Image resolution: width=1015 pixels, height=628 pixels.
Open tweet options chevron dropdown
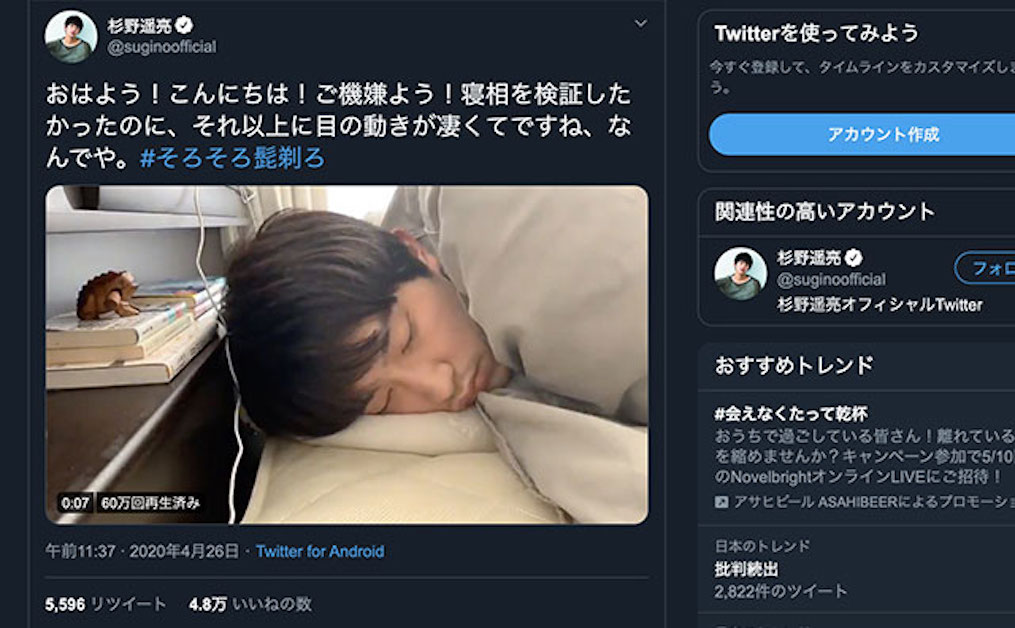(x=641, y=23)
